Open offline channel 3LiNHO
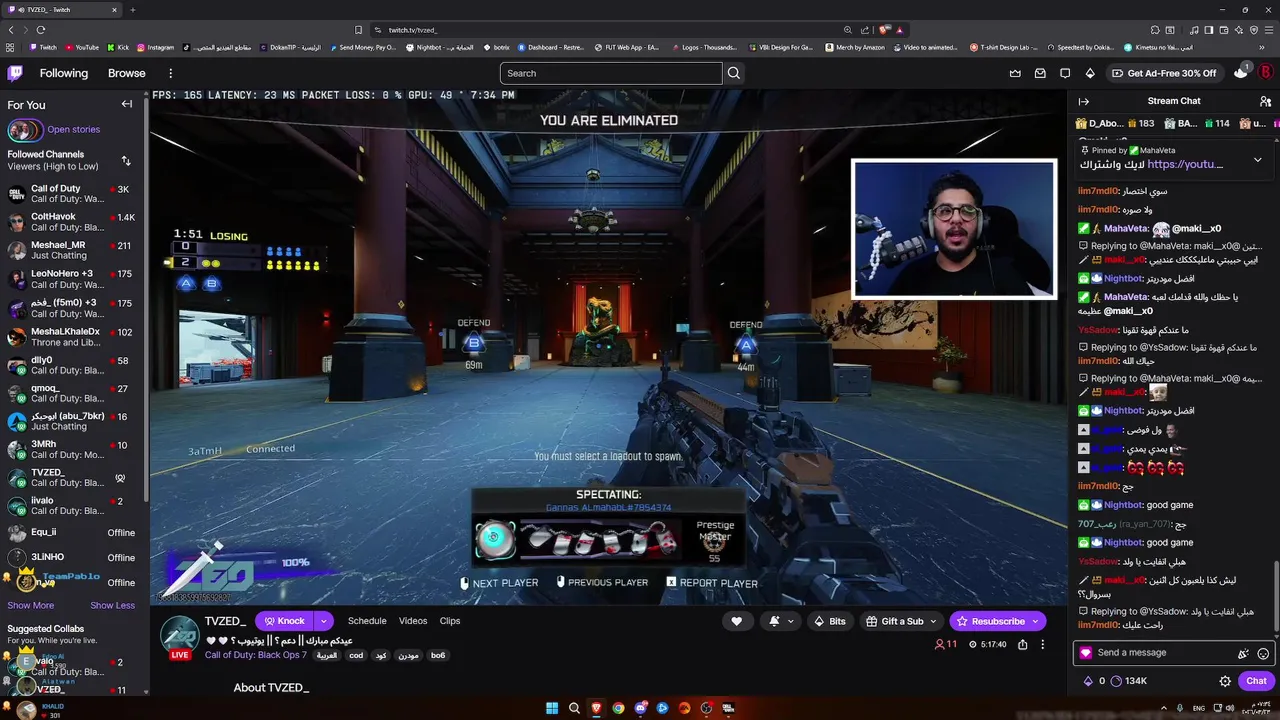The width and height of the screenshot is (1280, 720). 72,557
